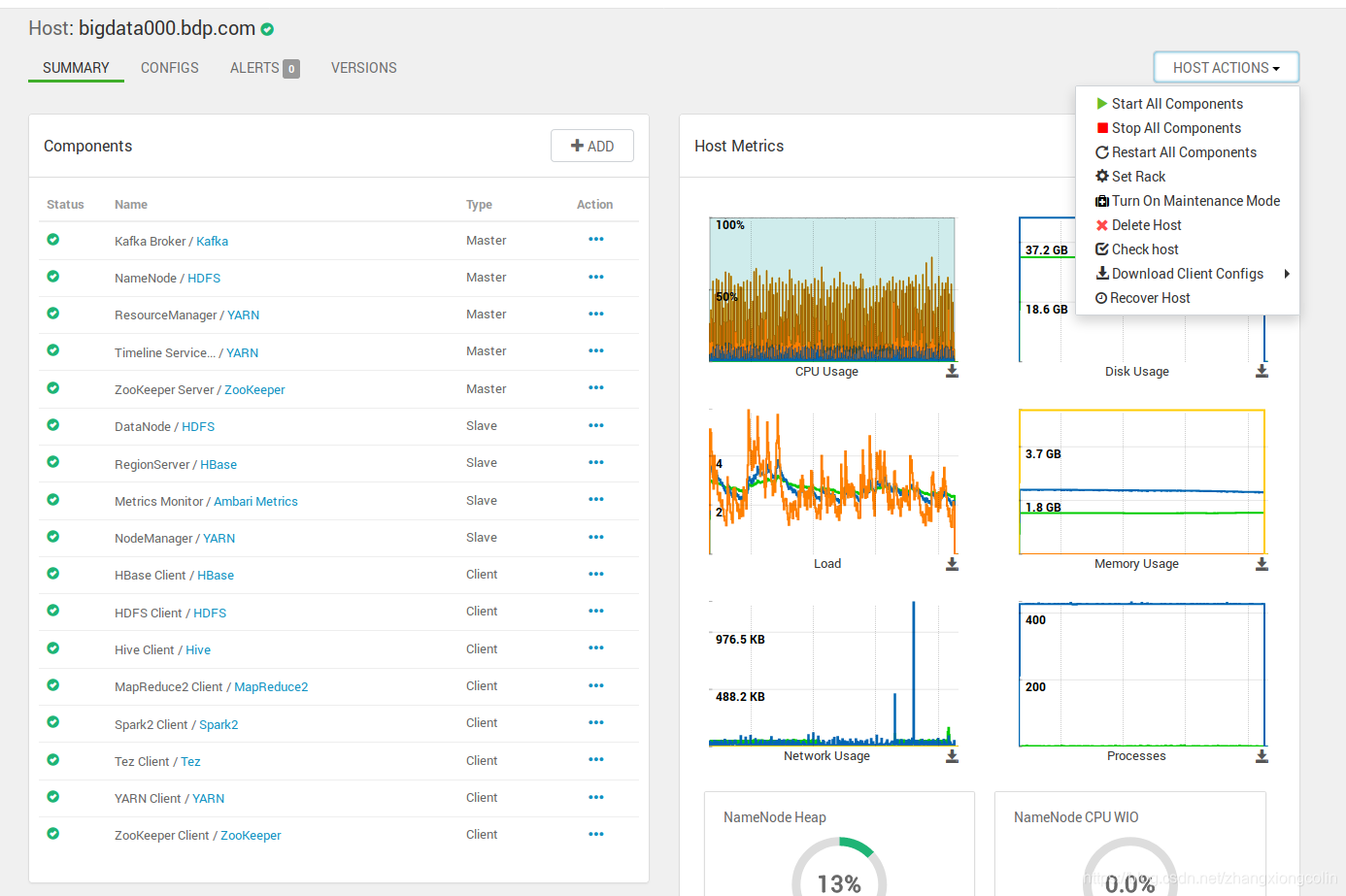Viewport: 1346px width, 896px height.
Task: Click the Kafka Broker green status icon
Action: pyautogui.click(x=53, y=240)
